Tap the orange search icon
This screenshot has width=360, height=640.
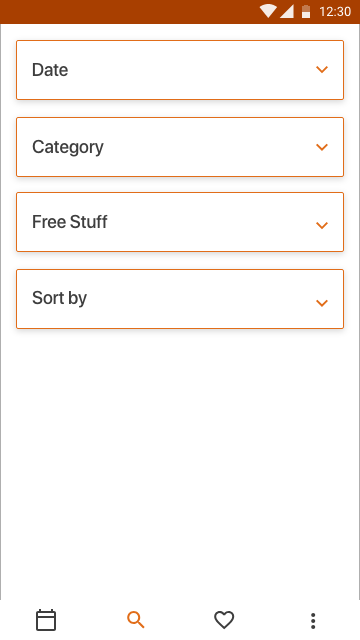(136, 620)
